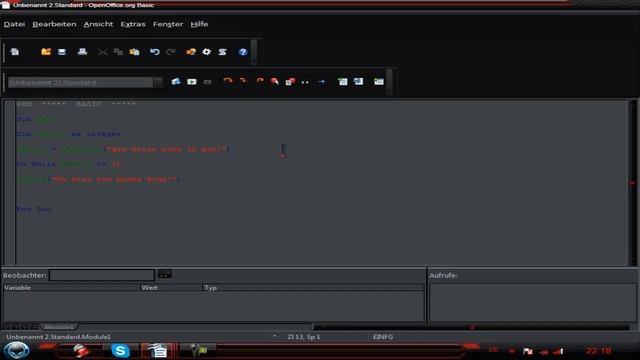Screen dimensions: 640x360
Task: Click the Open file folder icon
Action: [x=46, y=52]
